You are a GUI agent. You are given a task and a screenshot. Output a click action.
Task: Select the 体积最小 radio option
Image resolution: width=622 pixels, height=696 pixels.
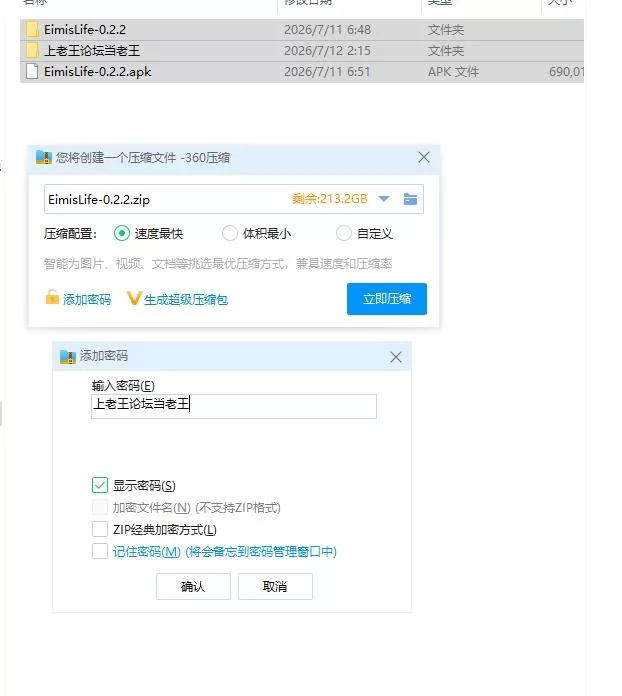(230, 233)
